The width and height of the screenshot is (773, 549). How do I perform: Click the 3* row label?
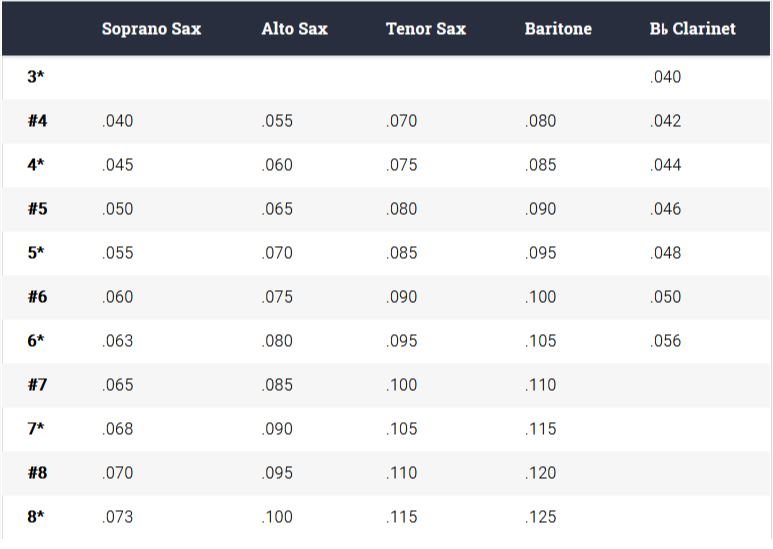coord(36,77)
